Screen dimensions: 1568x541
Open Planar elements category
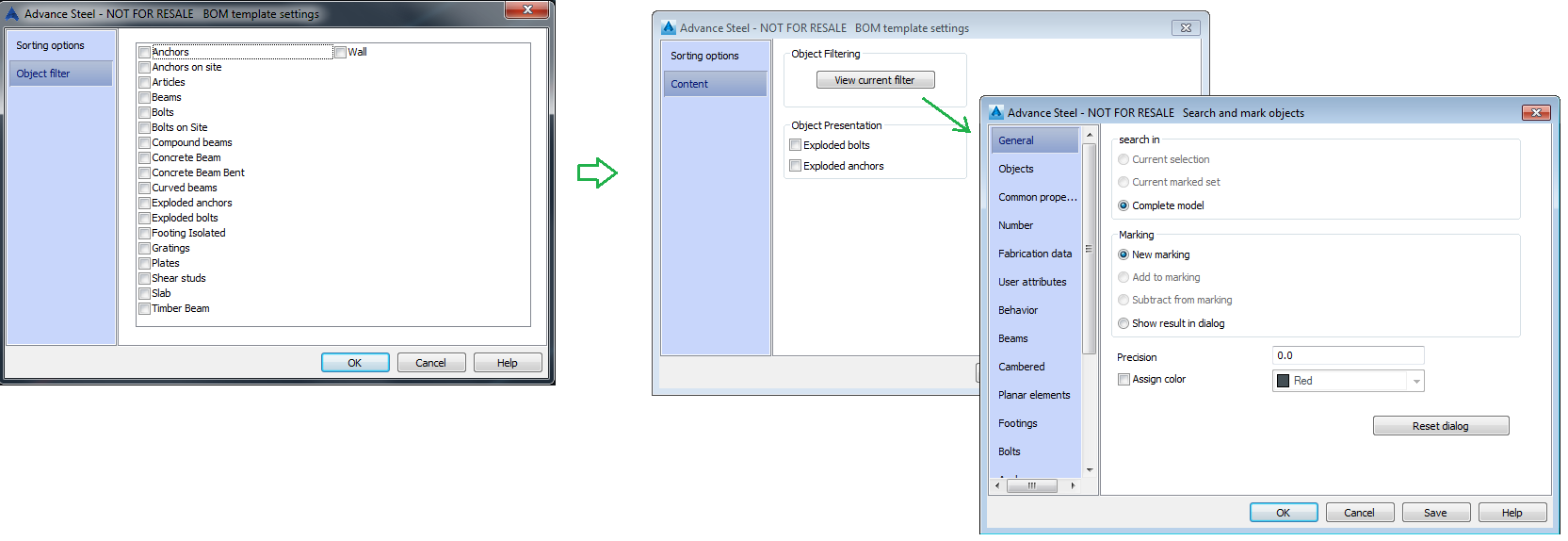tap(1035, 395)
